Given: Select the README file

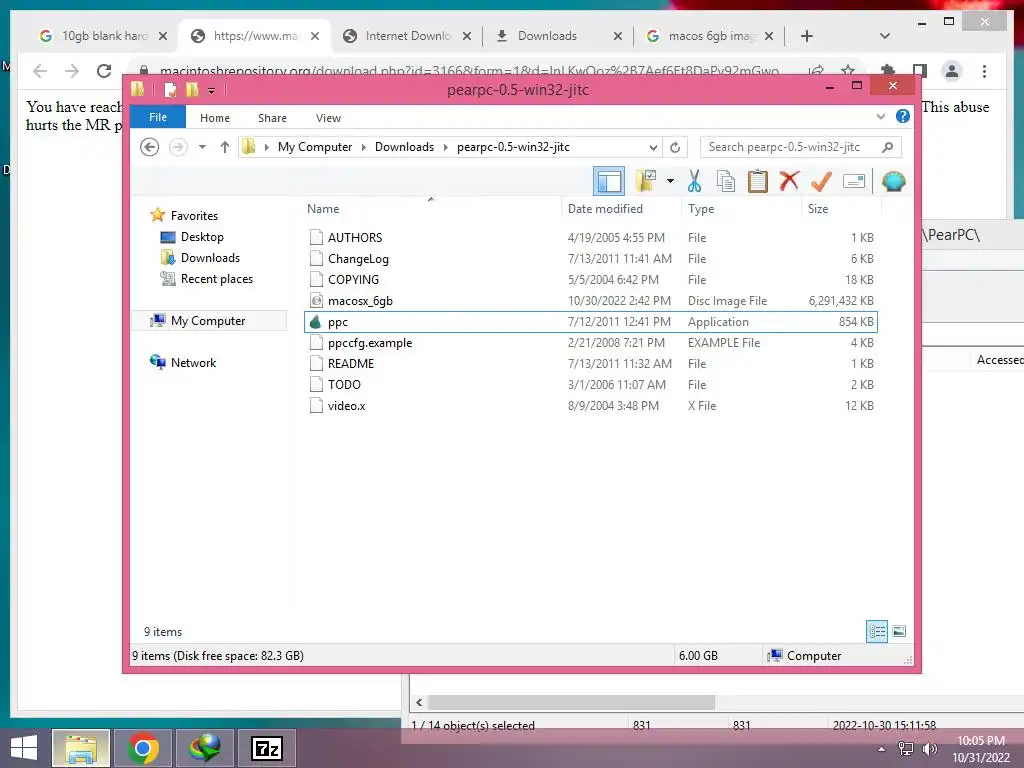Looking at the screenshot, I should [x=590, y=363].
